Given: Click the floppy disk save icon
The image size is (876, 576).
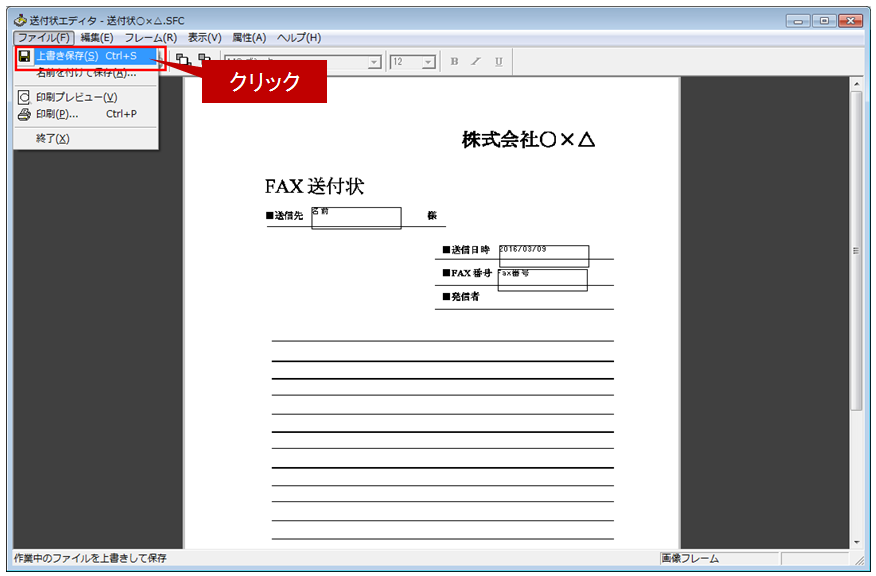Looking at the screenshot, I should [24, 56].
